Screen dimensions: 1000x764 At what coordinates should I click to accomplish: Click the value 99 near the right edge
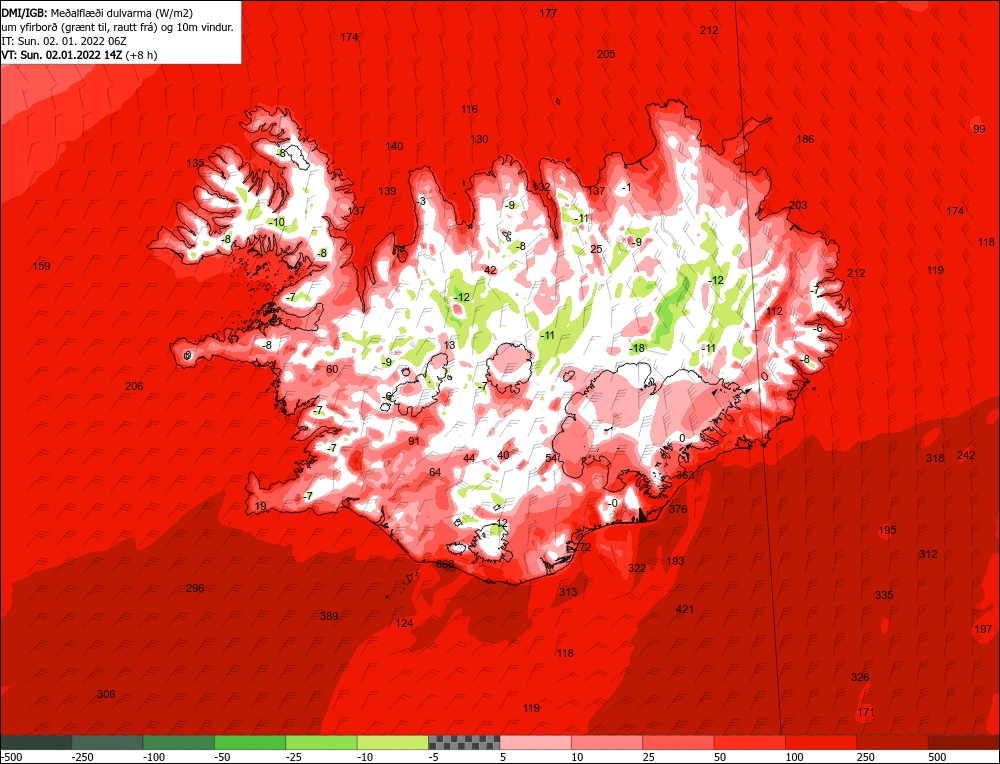(x=979, y=129)
